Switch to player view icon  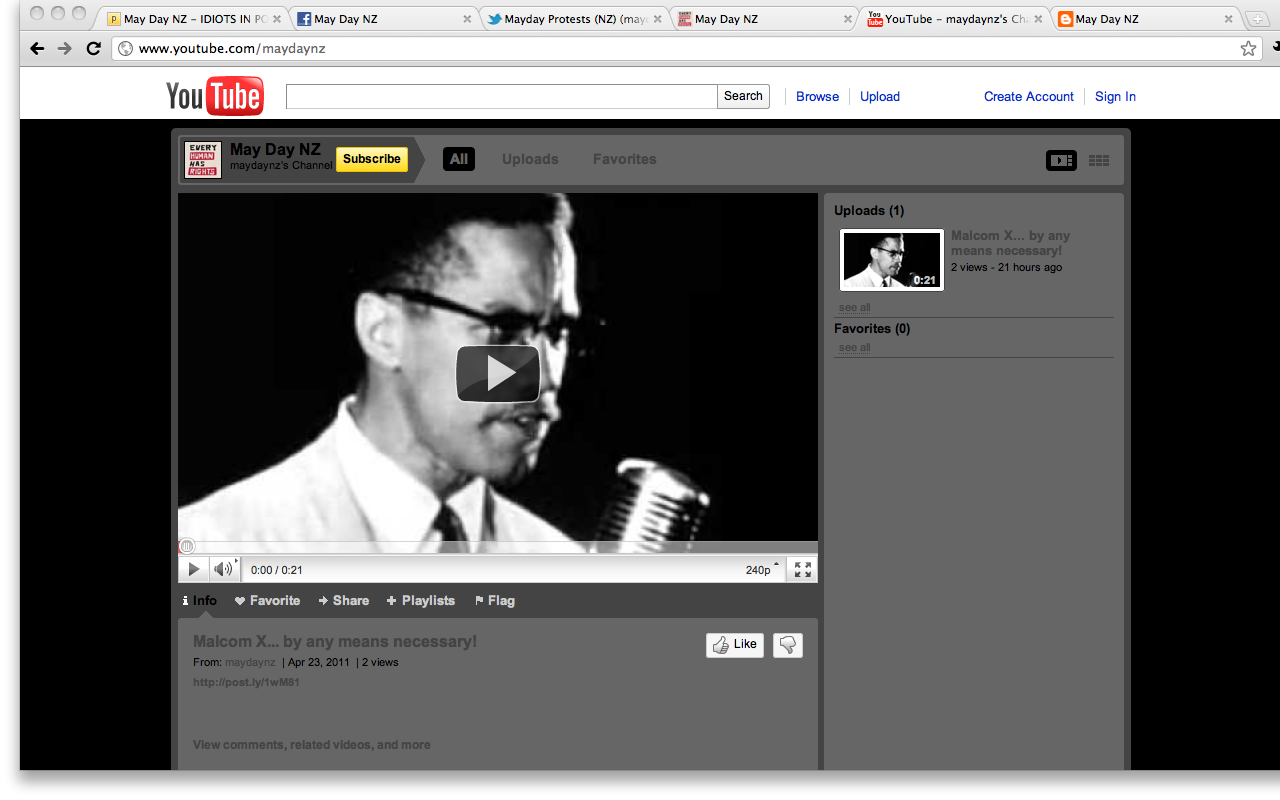coord(1061,160)
